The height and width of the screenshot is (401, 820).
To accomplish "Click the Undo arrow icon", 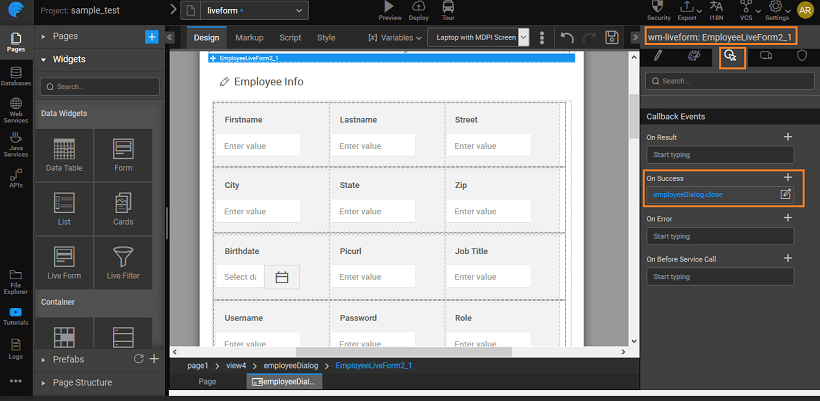I will pyautogui.click(x=567, y=38).
